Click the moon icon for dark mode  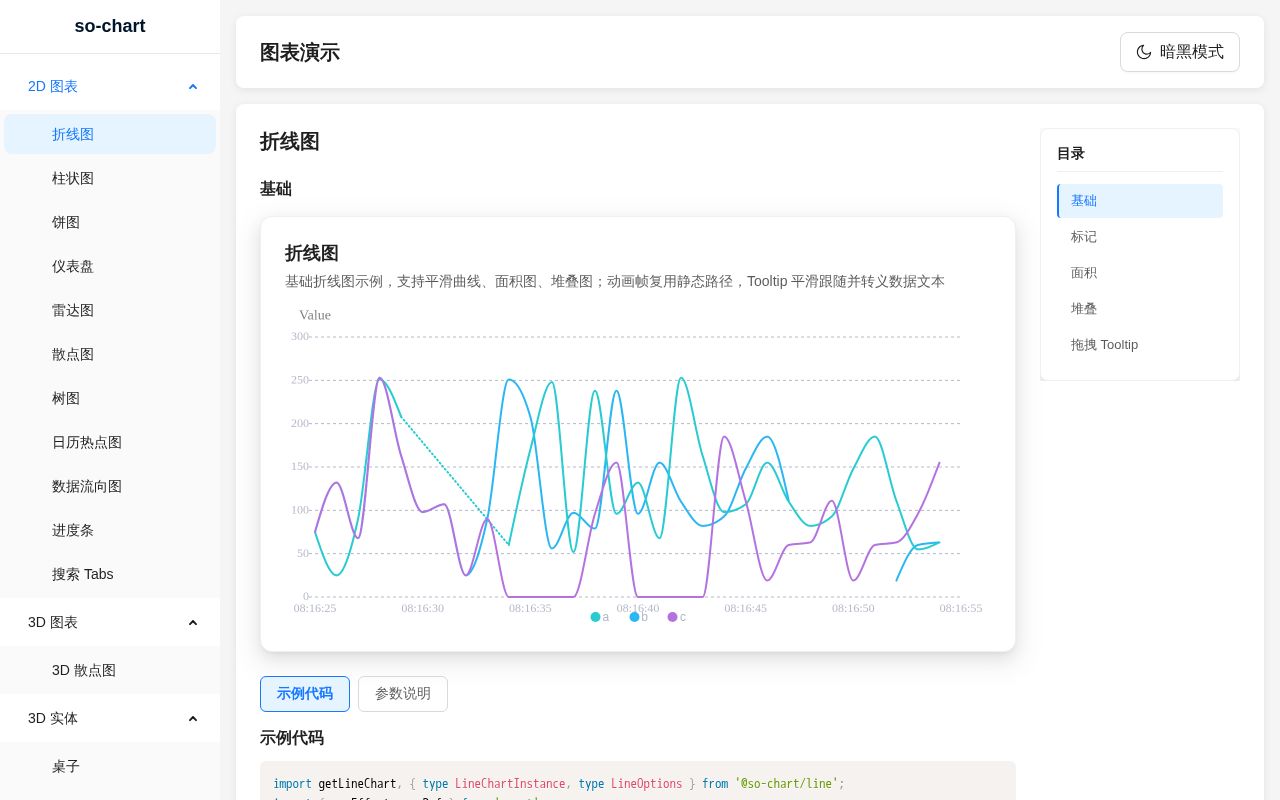(x=1144, y=52)
